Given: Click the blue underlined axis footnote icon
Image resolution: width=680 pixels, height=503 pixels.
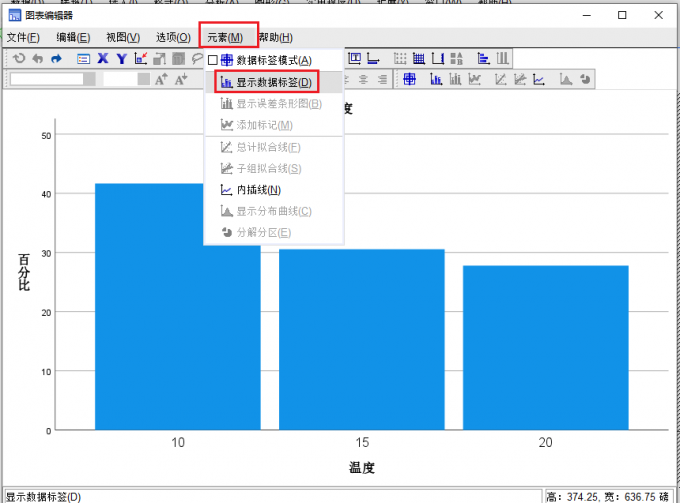Looking at the screenshot, I should (373, 58).
